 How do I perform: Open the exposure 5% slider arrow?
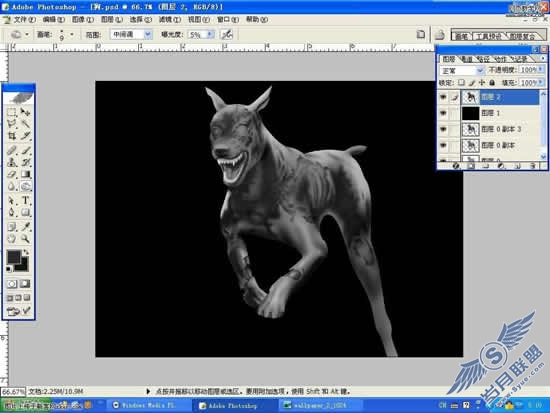[210, 34]
